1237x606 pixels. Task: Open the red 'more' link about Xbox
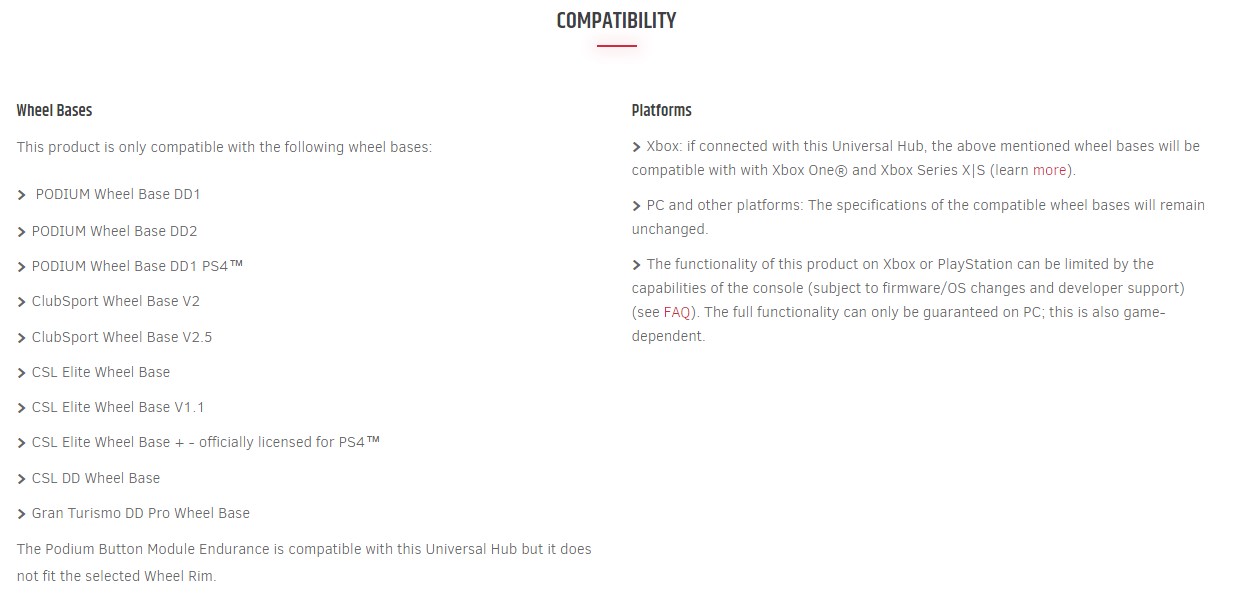coord(1049,170)
